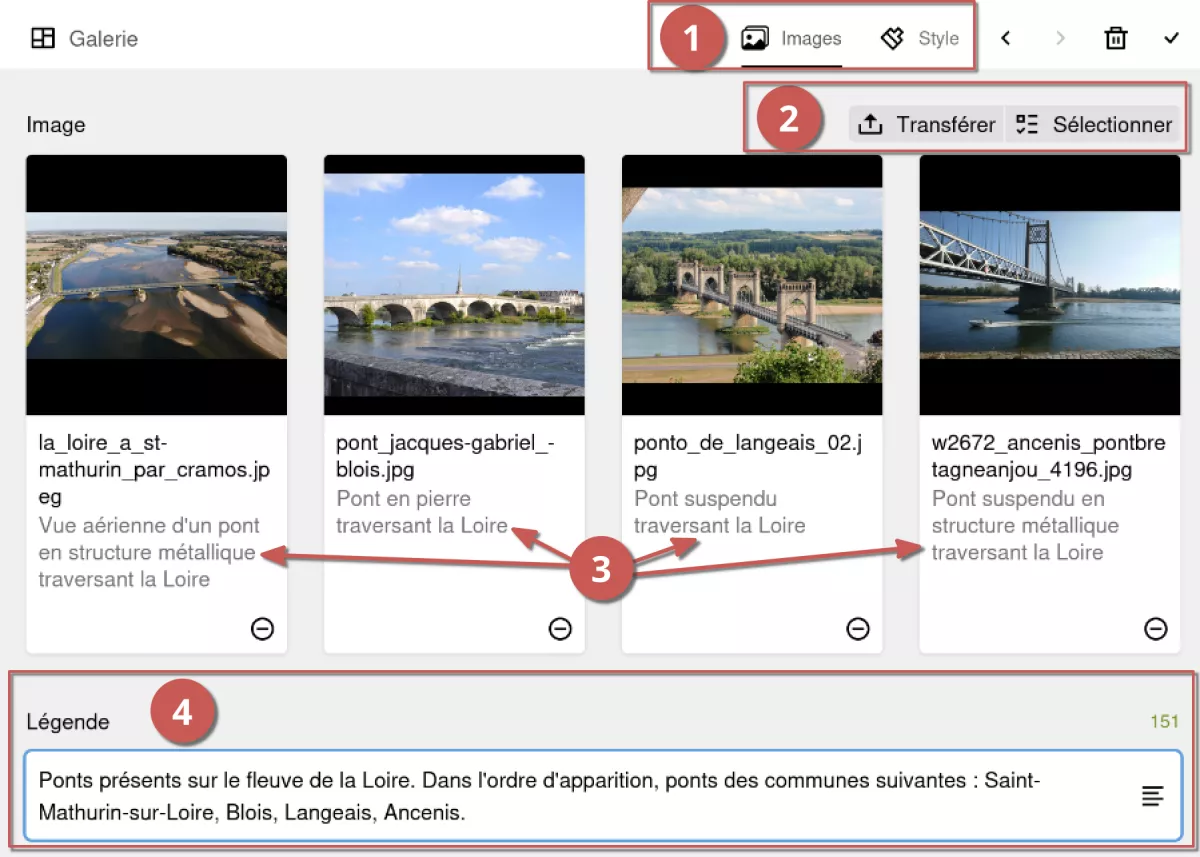The image size is (1200, 857).
Task: Open text alignment icon in Légende field
Action: 1153,796
